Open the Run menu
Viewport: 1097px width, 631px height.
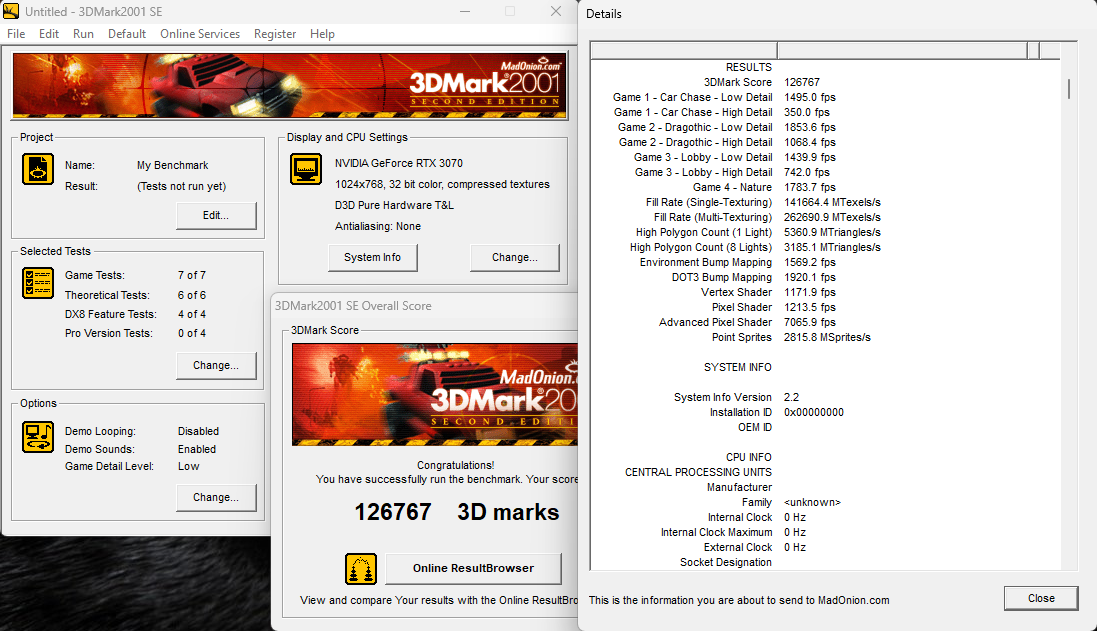(83, 34)
